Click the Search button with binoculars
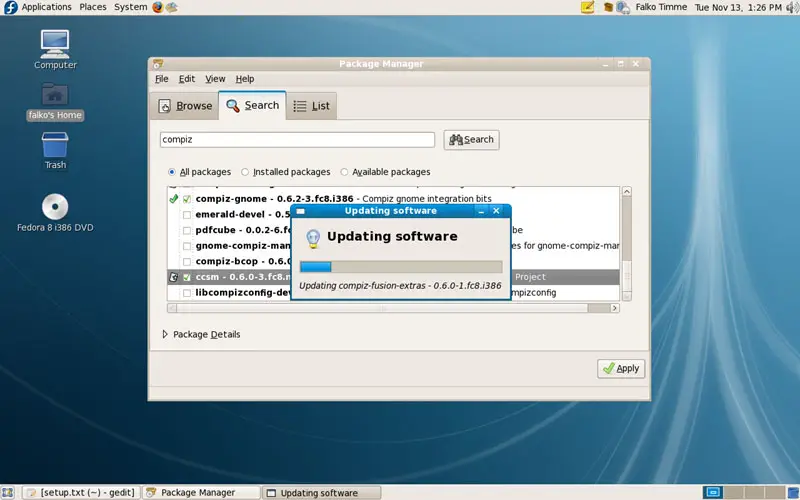The image size is (800, 500). click(471, 140)
